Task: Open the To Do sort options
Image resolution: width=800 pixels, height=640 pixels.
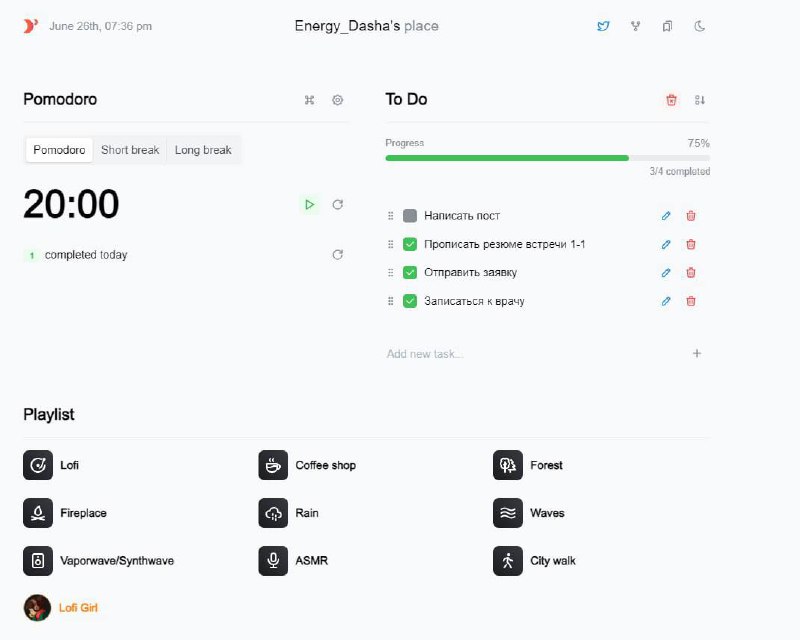Action: [700, 100]
